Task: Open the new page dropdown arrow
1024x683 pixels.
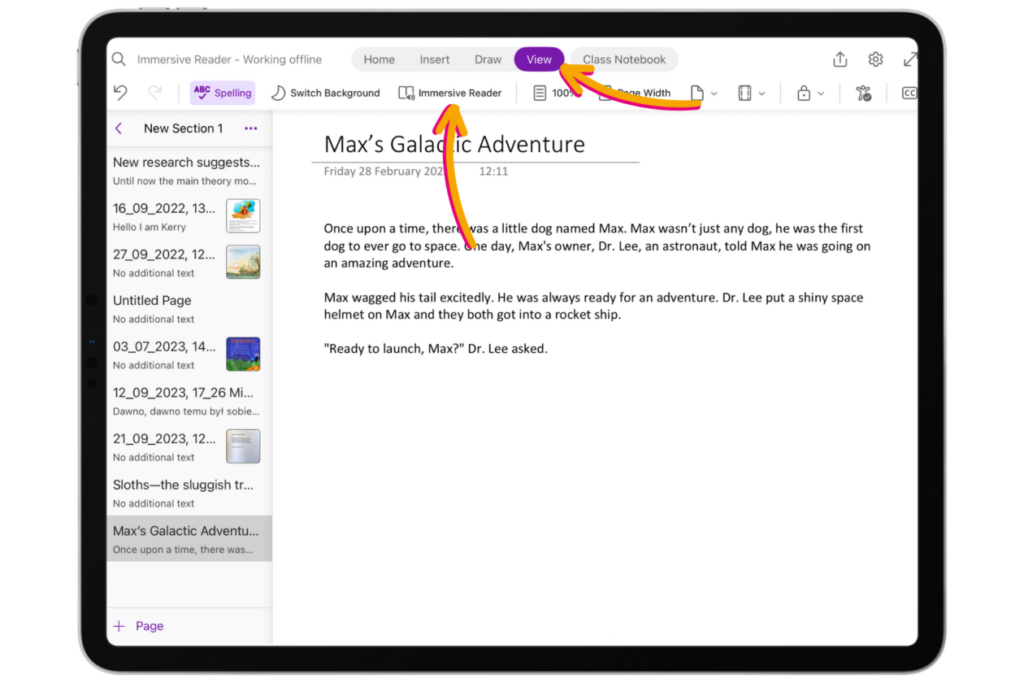Action: [x=716, y=92]
